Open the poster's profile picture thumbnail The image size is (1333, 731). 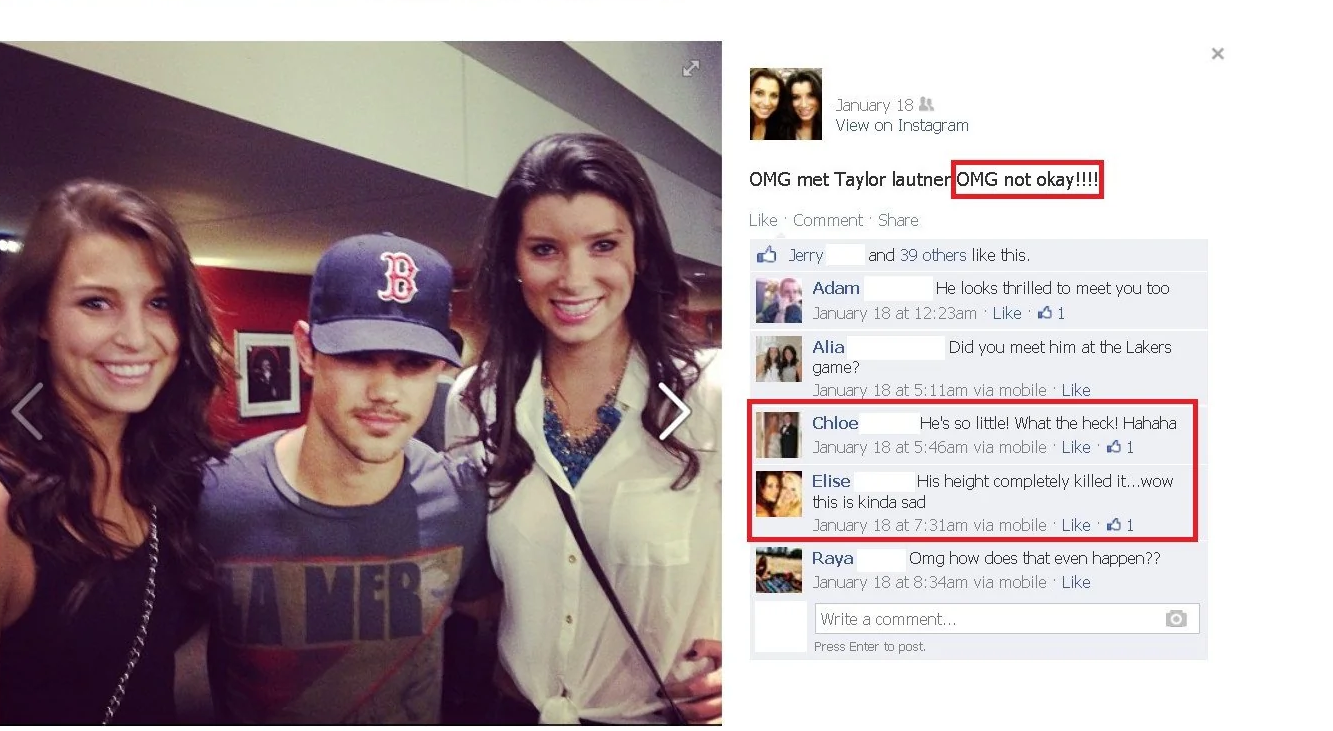pyautogui.click(x=786, y=104)
